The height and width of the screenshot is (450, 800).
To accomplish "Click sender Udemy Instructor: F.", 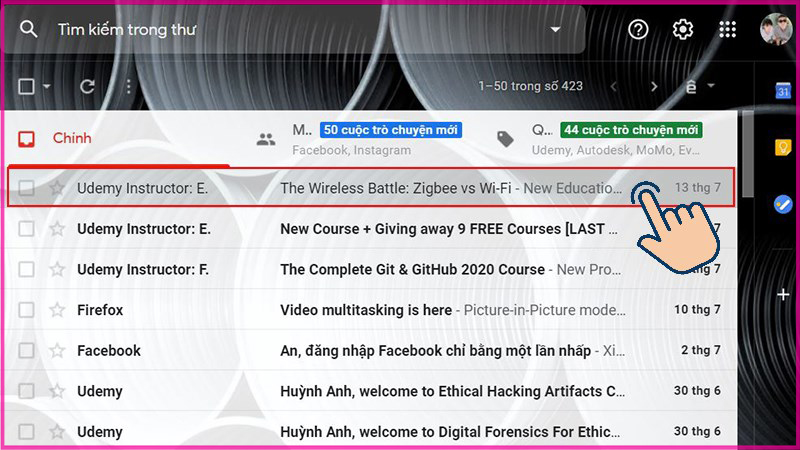I will coord(143,269).
